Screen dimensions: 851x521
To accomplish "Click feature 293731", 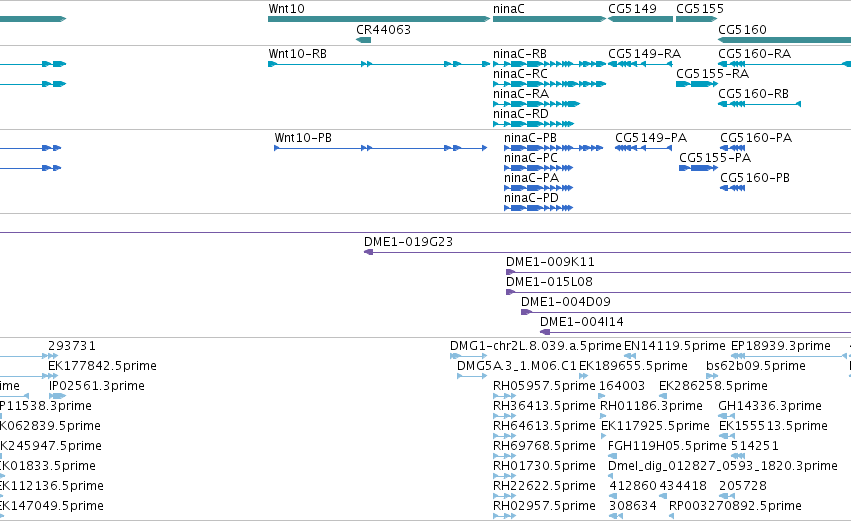I will (x=29, y=356).
